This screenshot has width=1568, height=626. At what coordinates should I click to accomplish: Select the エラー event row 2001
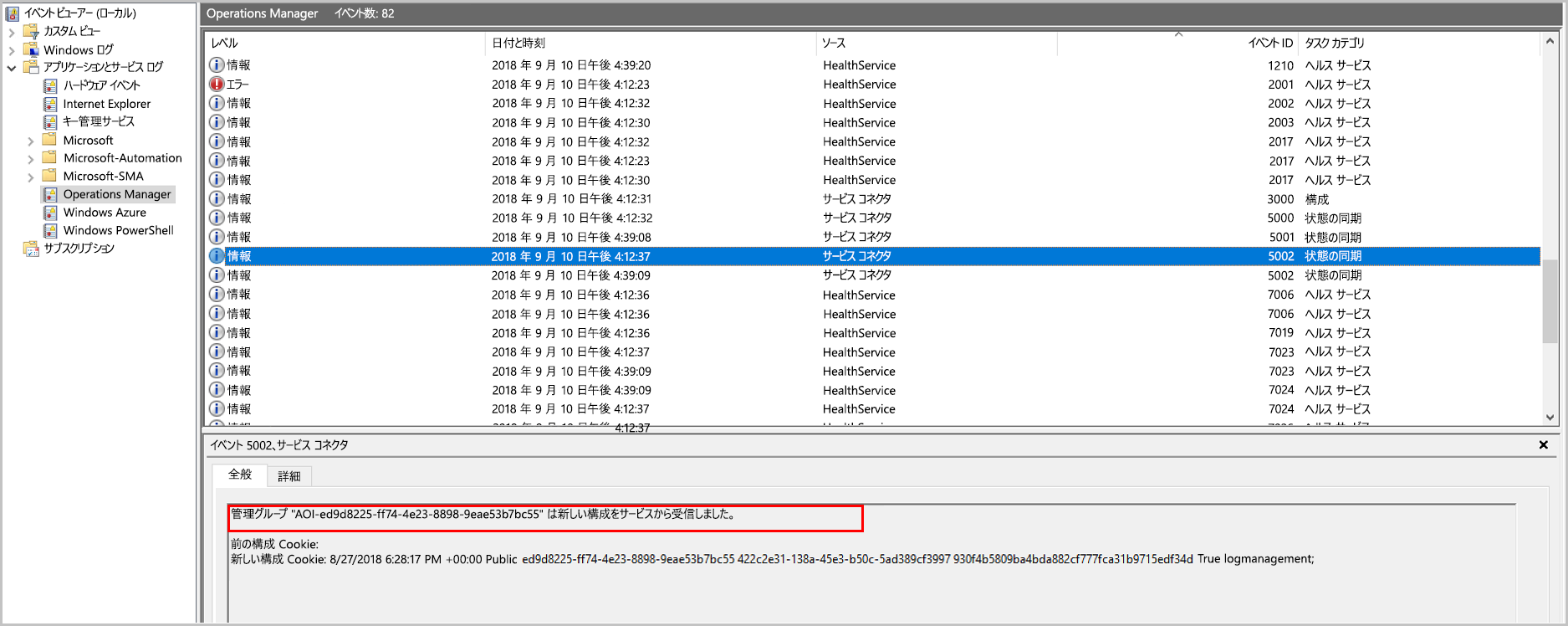[873, 84]
